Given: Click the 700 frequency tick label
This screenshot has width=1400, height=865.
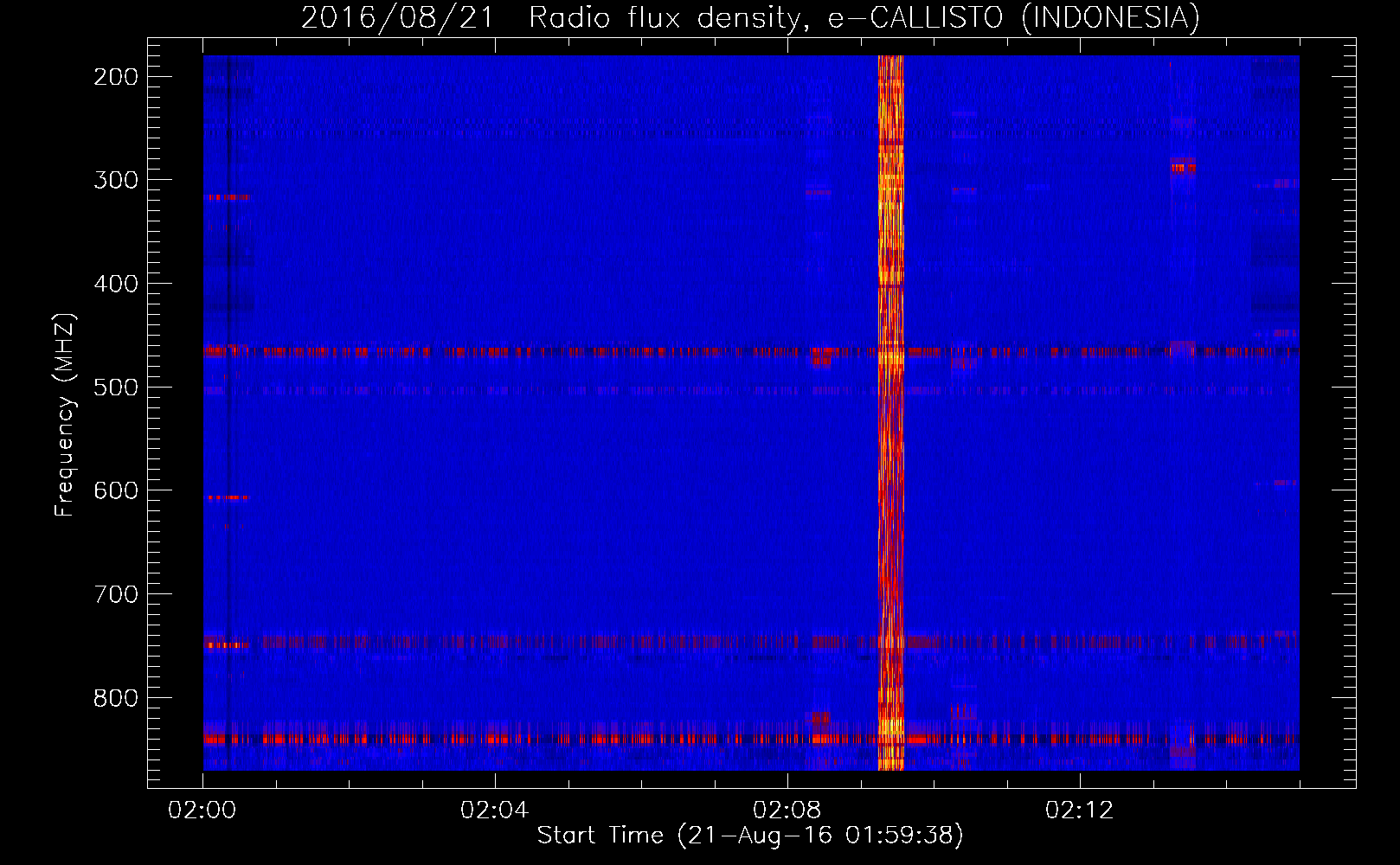Looking at the screenshot, I should coord(116,594).
